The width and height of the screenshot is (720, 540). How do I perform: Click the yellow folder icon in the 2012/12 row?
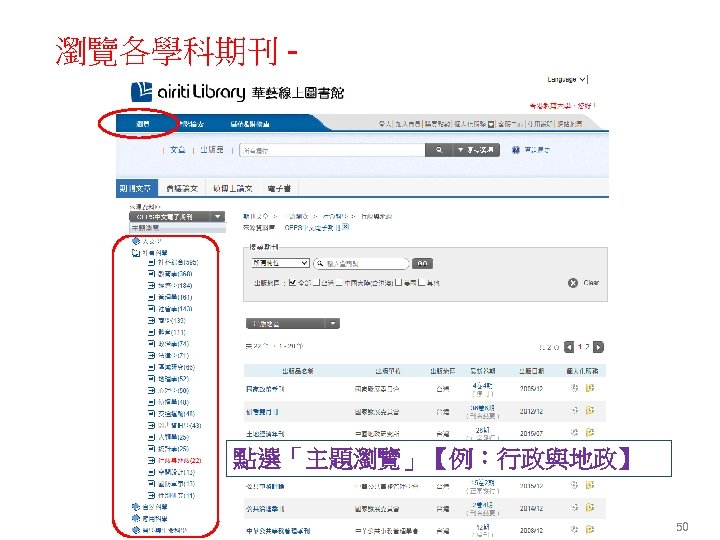590,410
